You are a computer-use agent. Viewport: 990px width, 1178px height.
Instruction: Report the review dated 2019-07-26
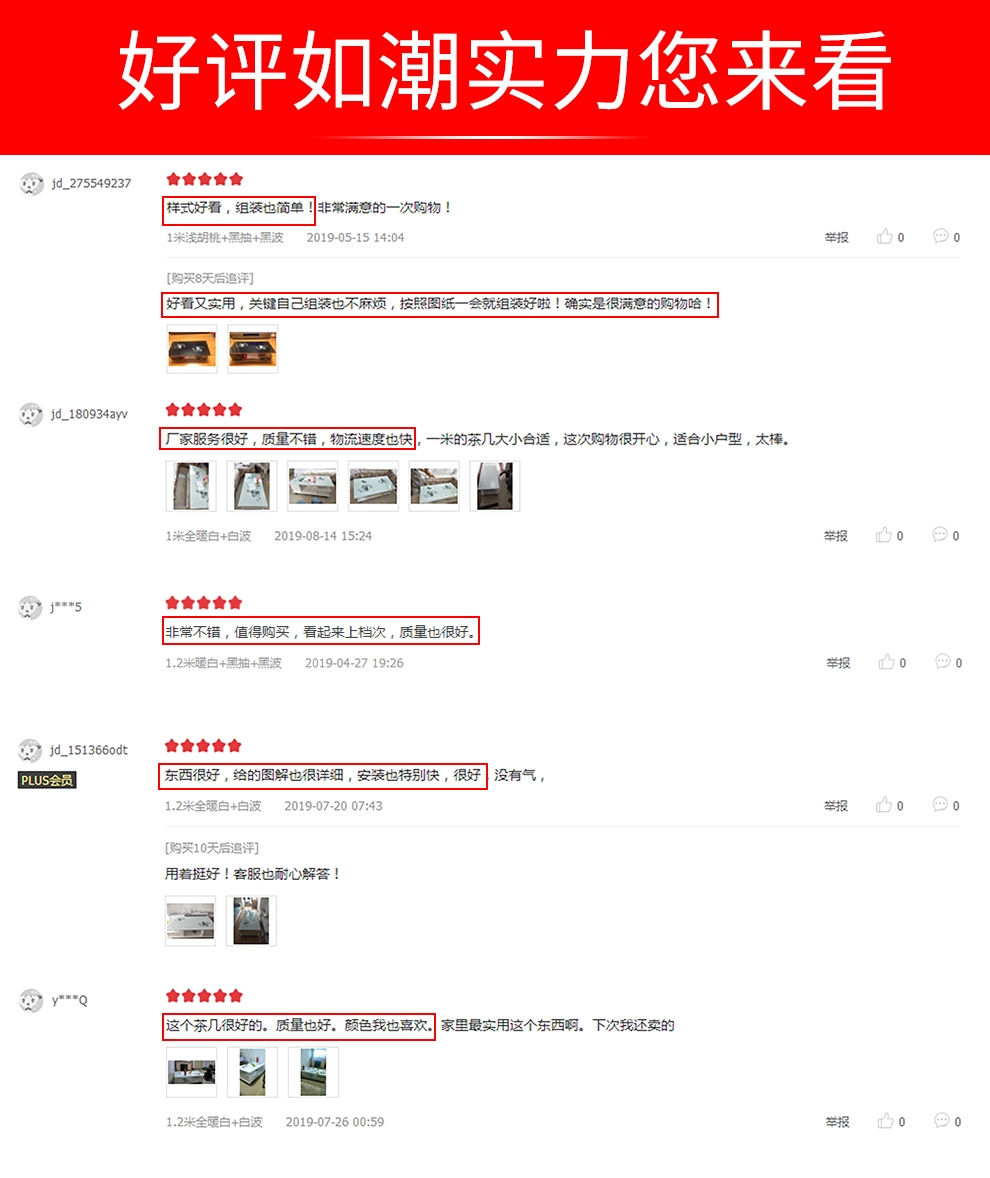pyautogui.click(x=838, y=1122)
